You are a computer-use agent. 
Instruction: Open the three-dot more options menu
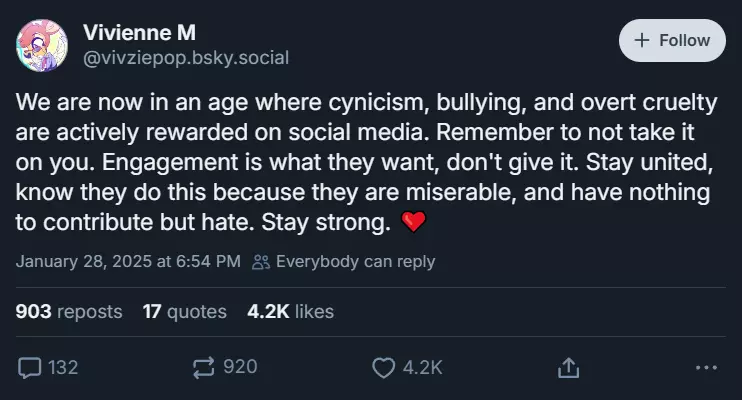[x=706, y=367]
